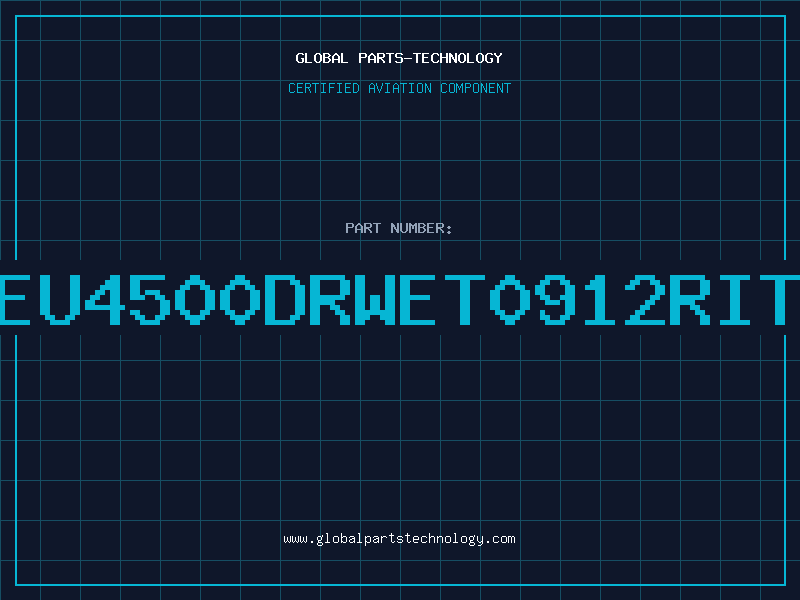The image size is (800, 600).
Task: Select the part number EV4500DRWET0912RIT
Action: pos(400,299)
